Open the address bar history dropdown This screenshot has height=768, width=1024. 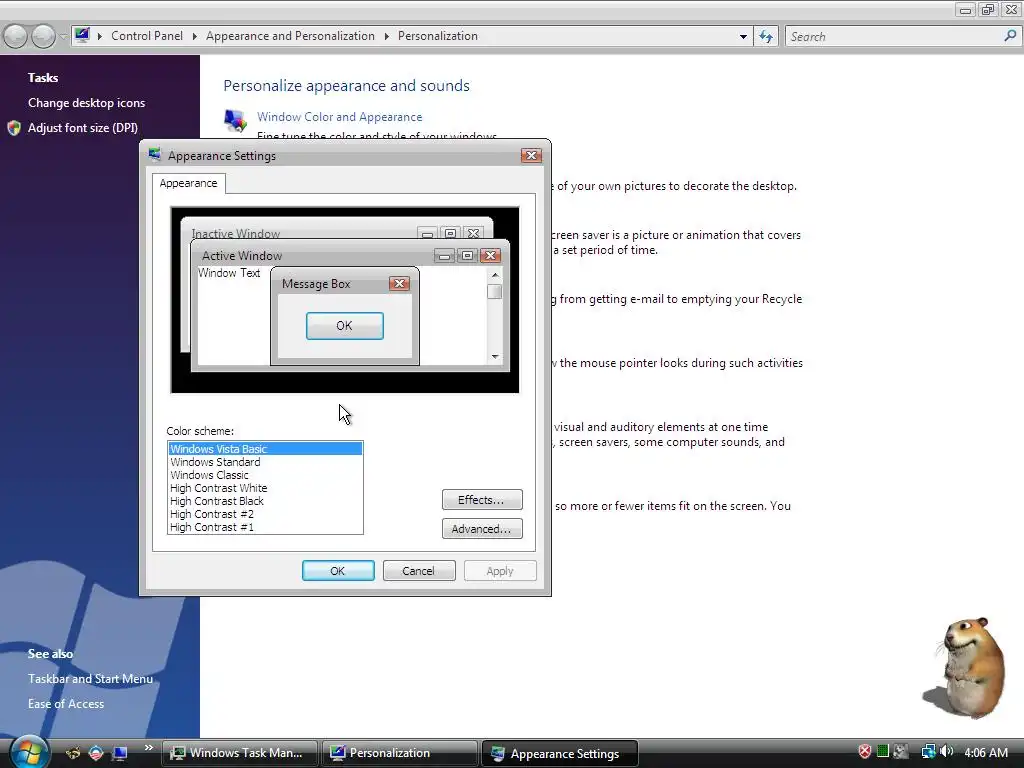(x=743, y=37)
